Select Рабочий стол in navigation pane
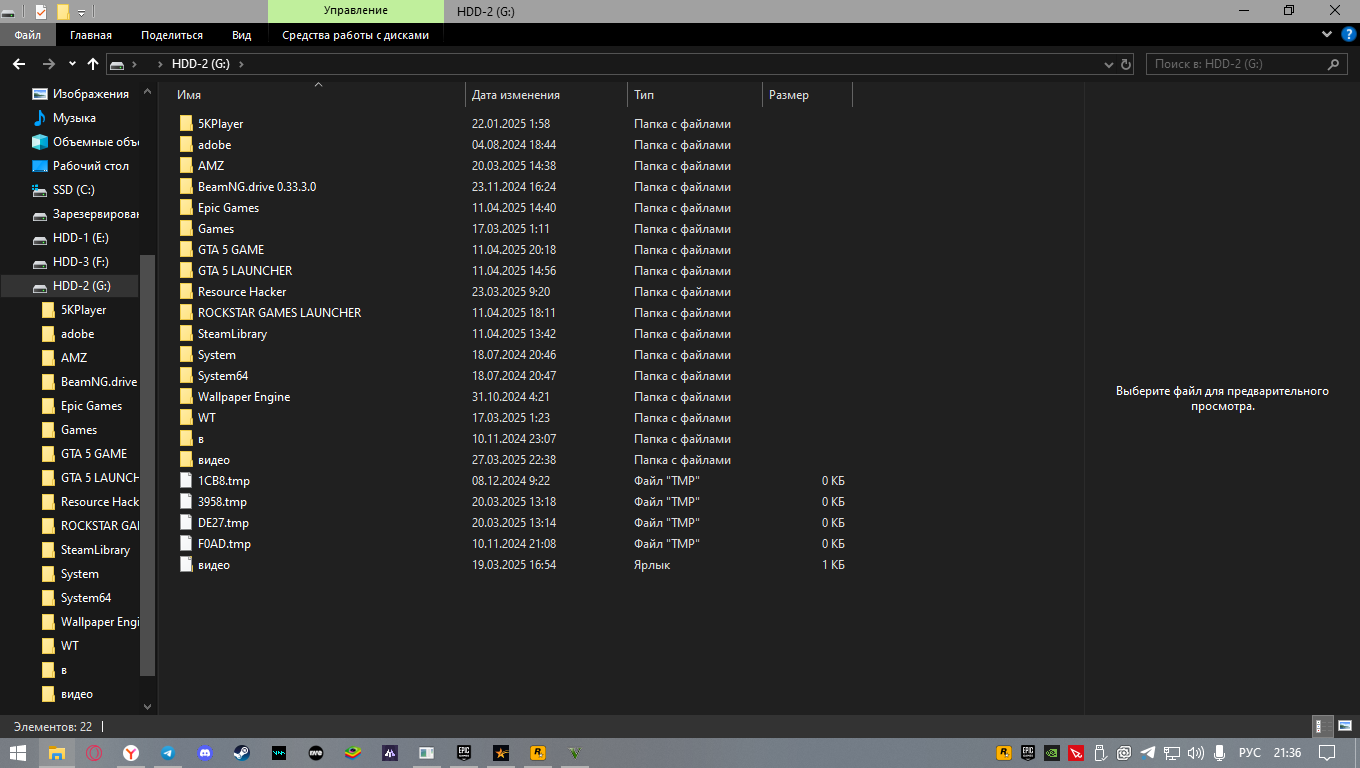The width and height of the screenshot is (1360, 768). tap(91, 166)
